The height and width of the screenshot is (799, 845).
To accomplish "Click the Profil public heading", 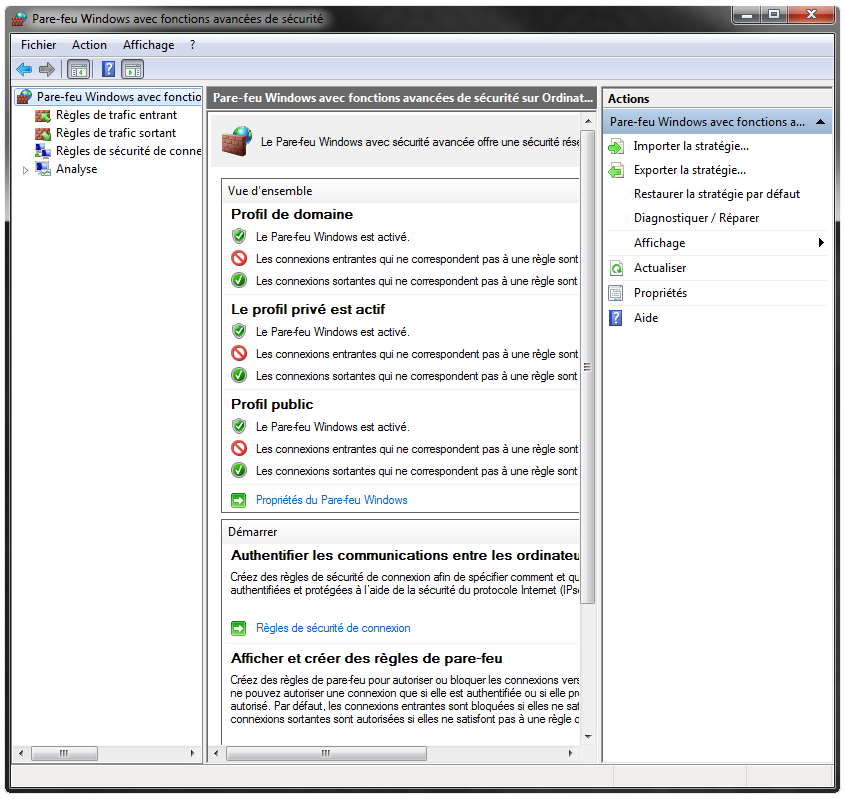I will pyautogui.click(x=272, y=405).
